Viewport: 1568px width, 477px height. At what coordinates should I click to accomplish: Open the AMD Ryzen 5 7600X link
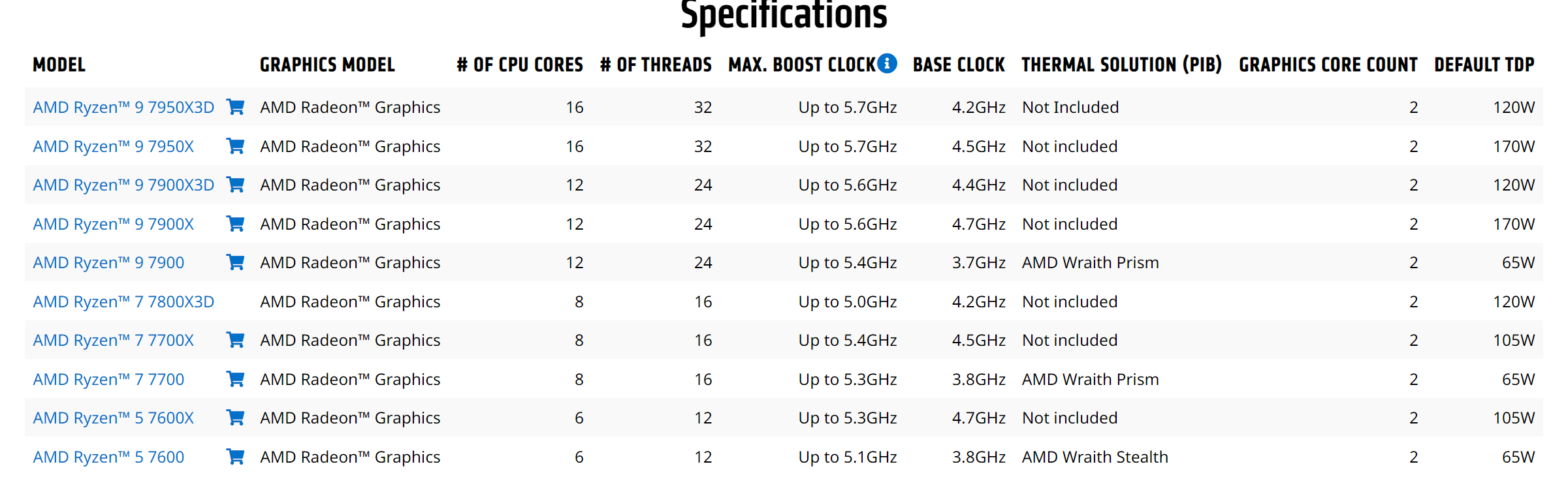click(113, 418)
